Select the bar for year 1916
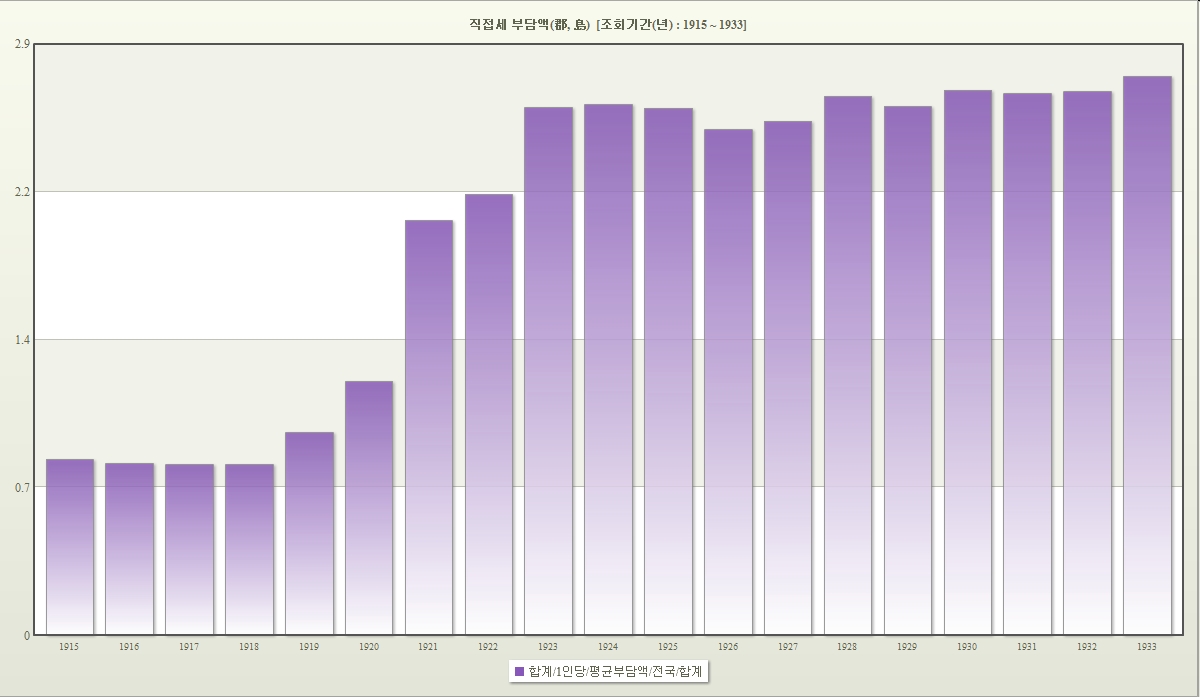This screenshot has height=697, width=1200. 129,548
